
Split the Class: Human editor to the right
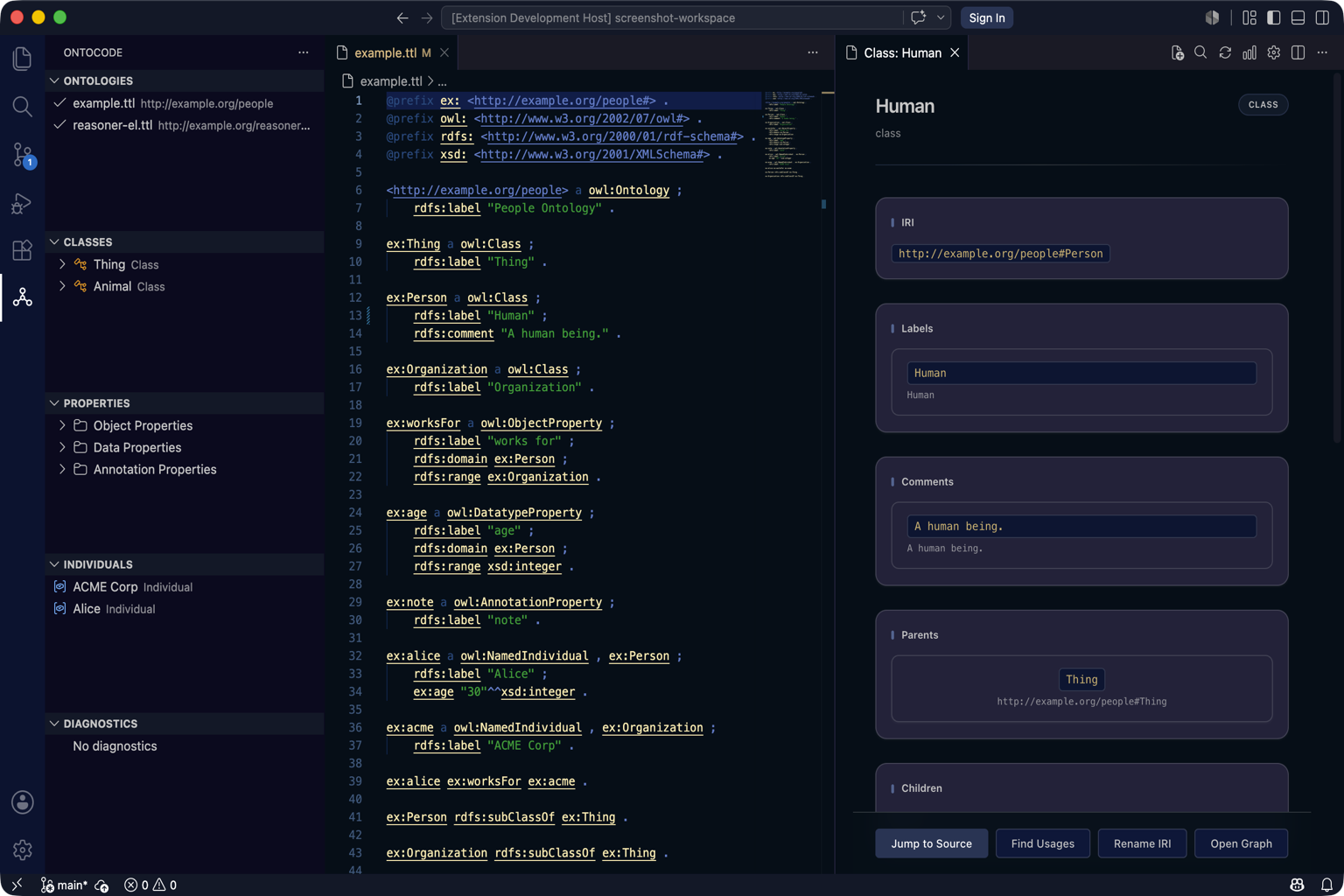click(x=1298, y=53)
